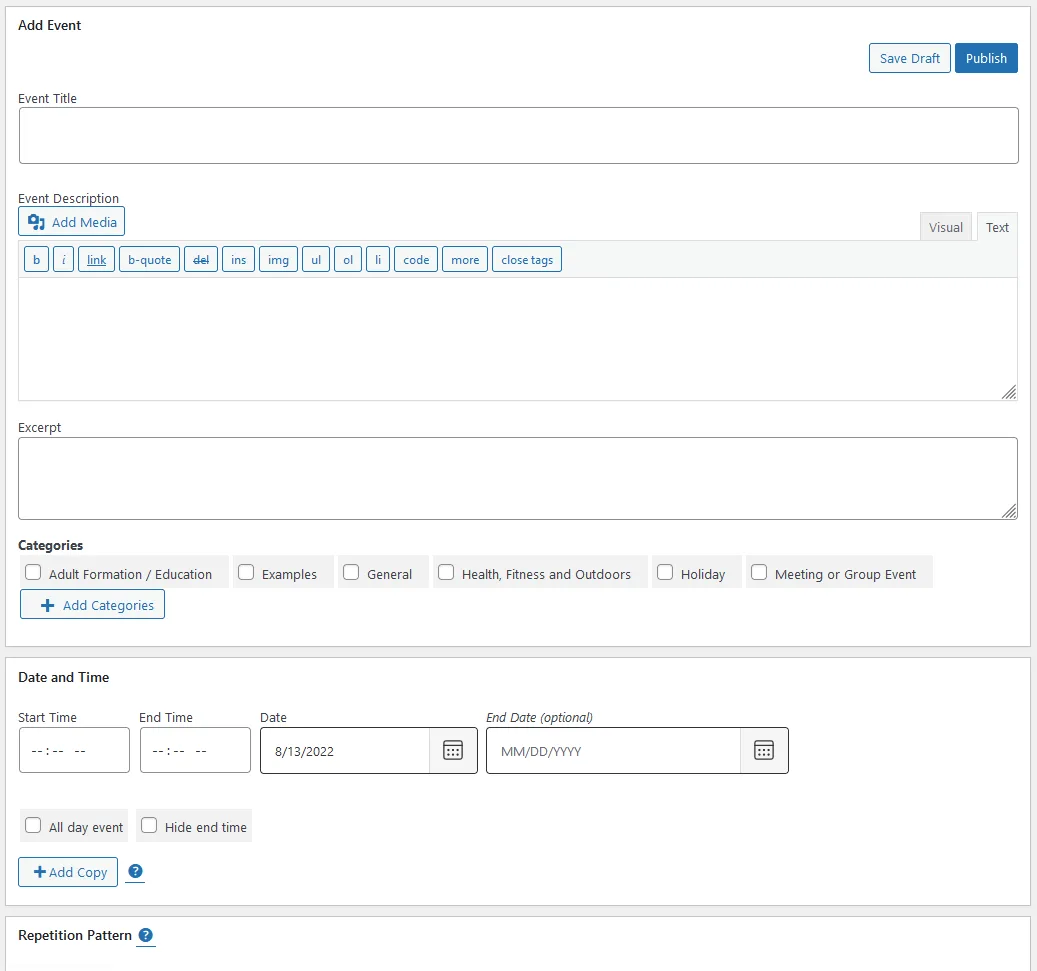Click the Add Copy button
Screen dimensions: 1037x971
(x=68, y=872)
